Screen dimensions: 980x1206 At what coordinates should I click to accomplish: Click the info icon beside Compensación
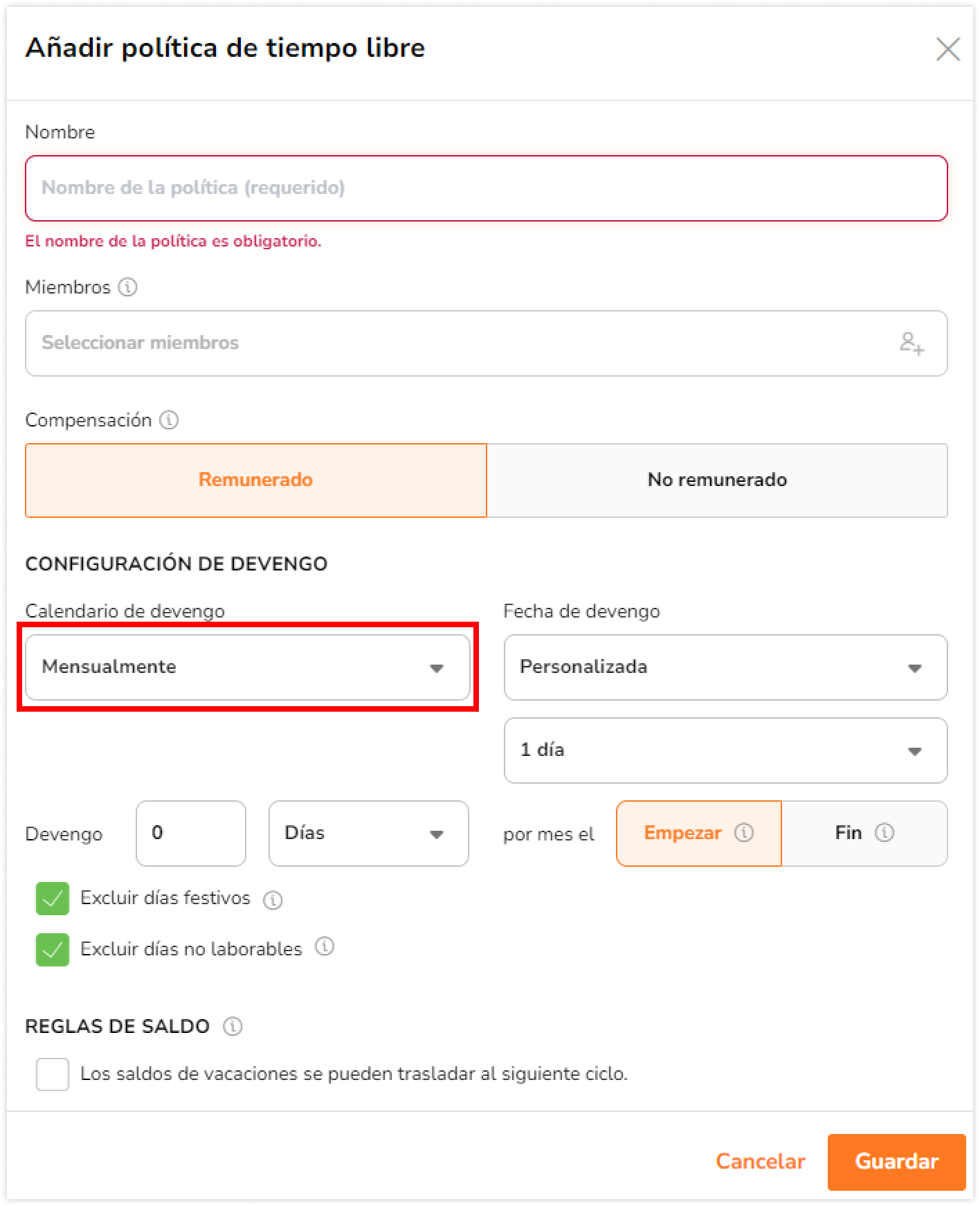pyautogui.click(x=169, y=420)
